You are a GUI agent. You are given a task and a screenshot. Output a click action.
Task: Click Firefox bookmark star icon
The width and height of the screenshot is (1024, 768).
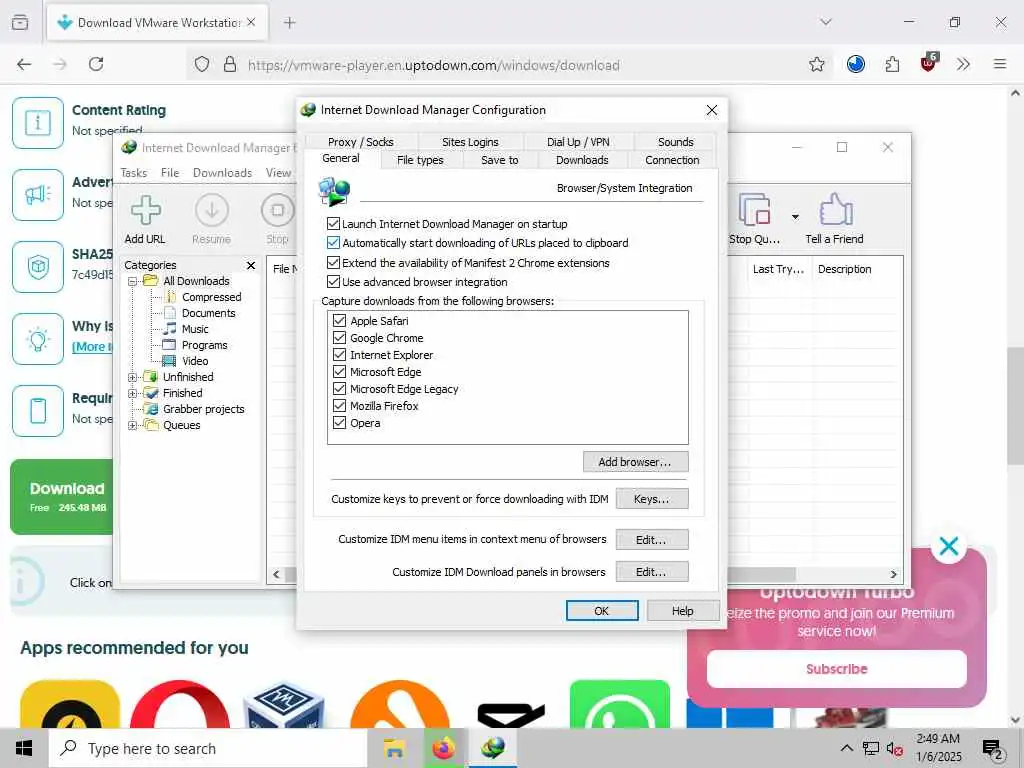click(x=816, y=64)
